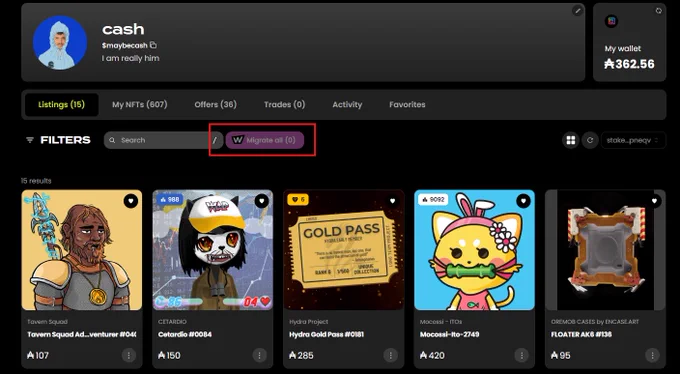Click the Hydra Gold Pass #0181 title

tap(327, 335)
